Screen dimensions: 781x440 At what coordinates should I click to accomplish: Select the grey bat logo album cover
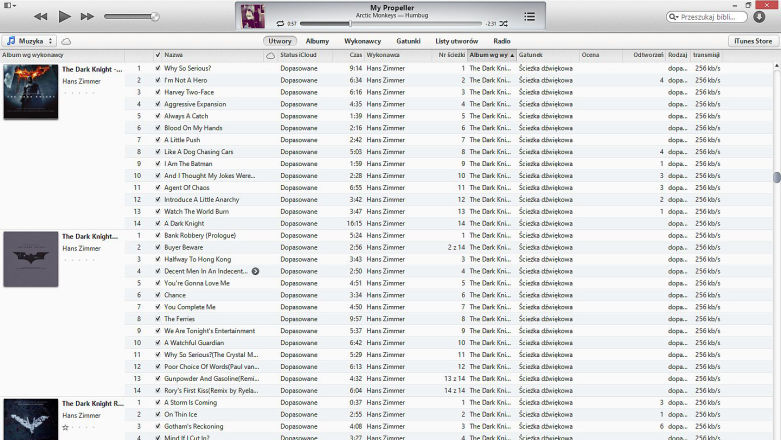31,259
